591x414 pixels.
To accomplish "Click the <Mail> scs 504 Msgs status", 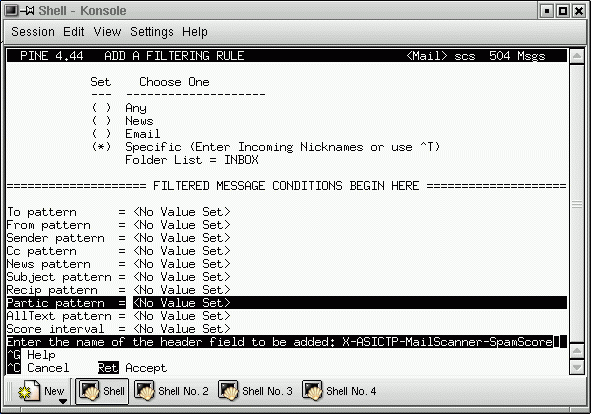I will 476,56.
